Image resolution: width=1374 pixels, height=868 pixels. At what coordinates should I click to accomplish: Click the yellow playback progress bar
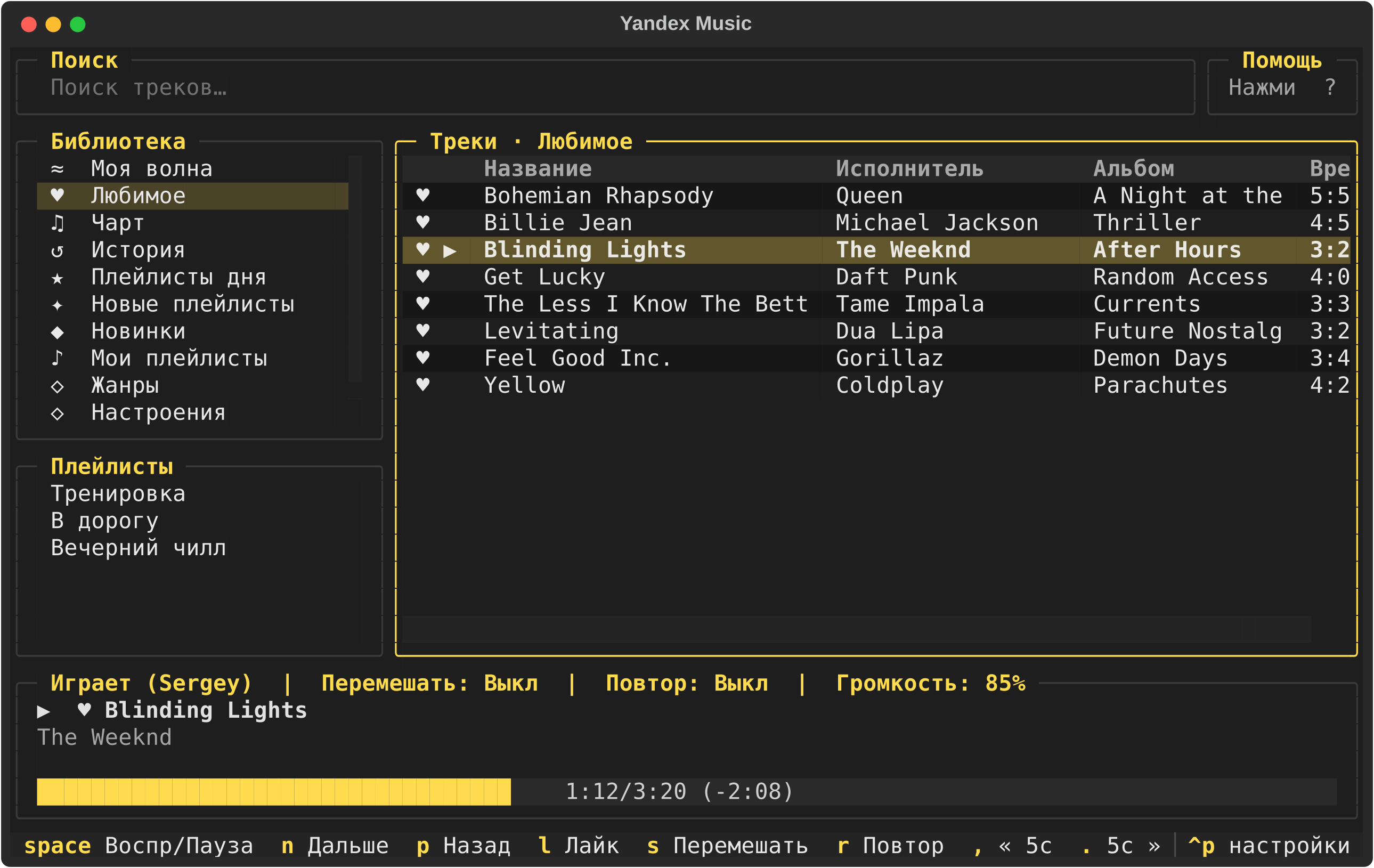274,792
